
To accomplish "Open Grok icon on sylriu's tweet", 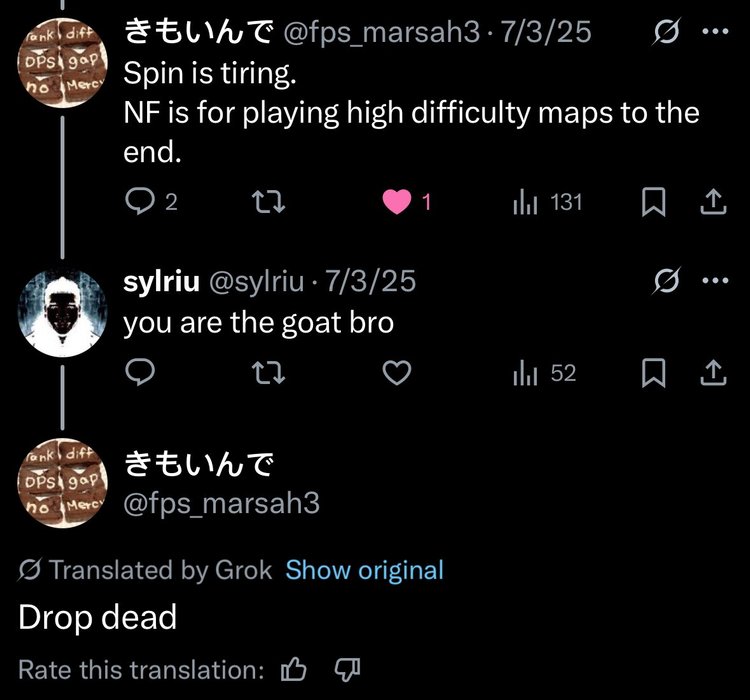I will pos(666,280).
